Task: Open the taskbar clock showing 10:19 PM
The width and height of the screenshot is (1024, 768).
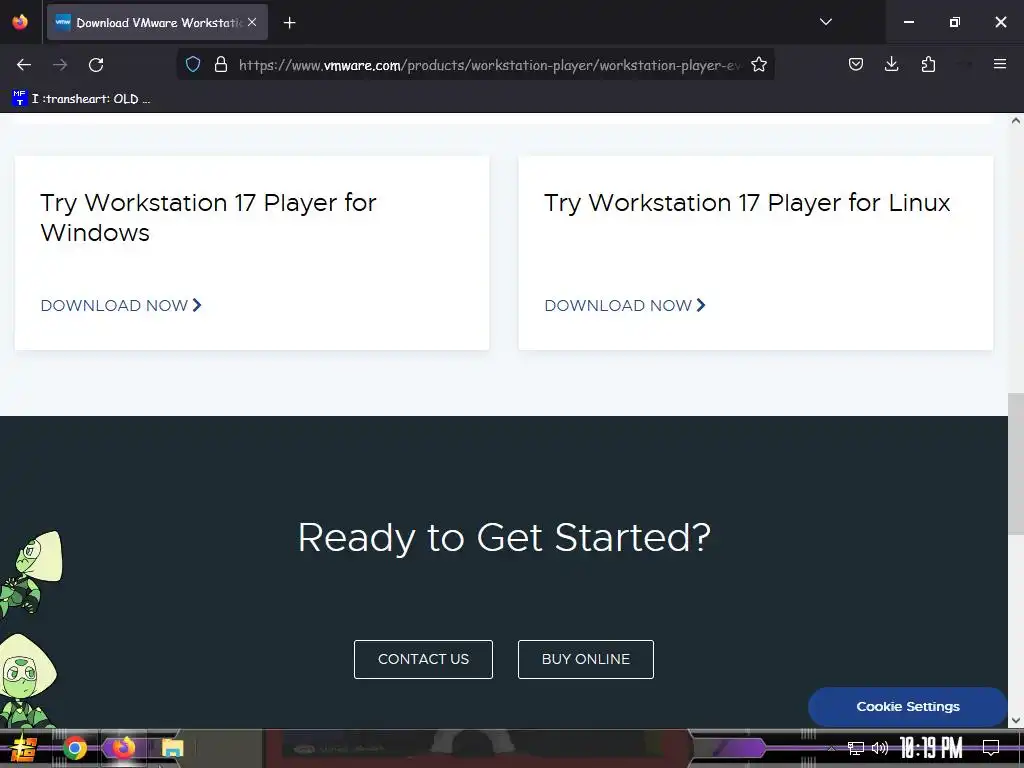Action: pos(931,748)
